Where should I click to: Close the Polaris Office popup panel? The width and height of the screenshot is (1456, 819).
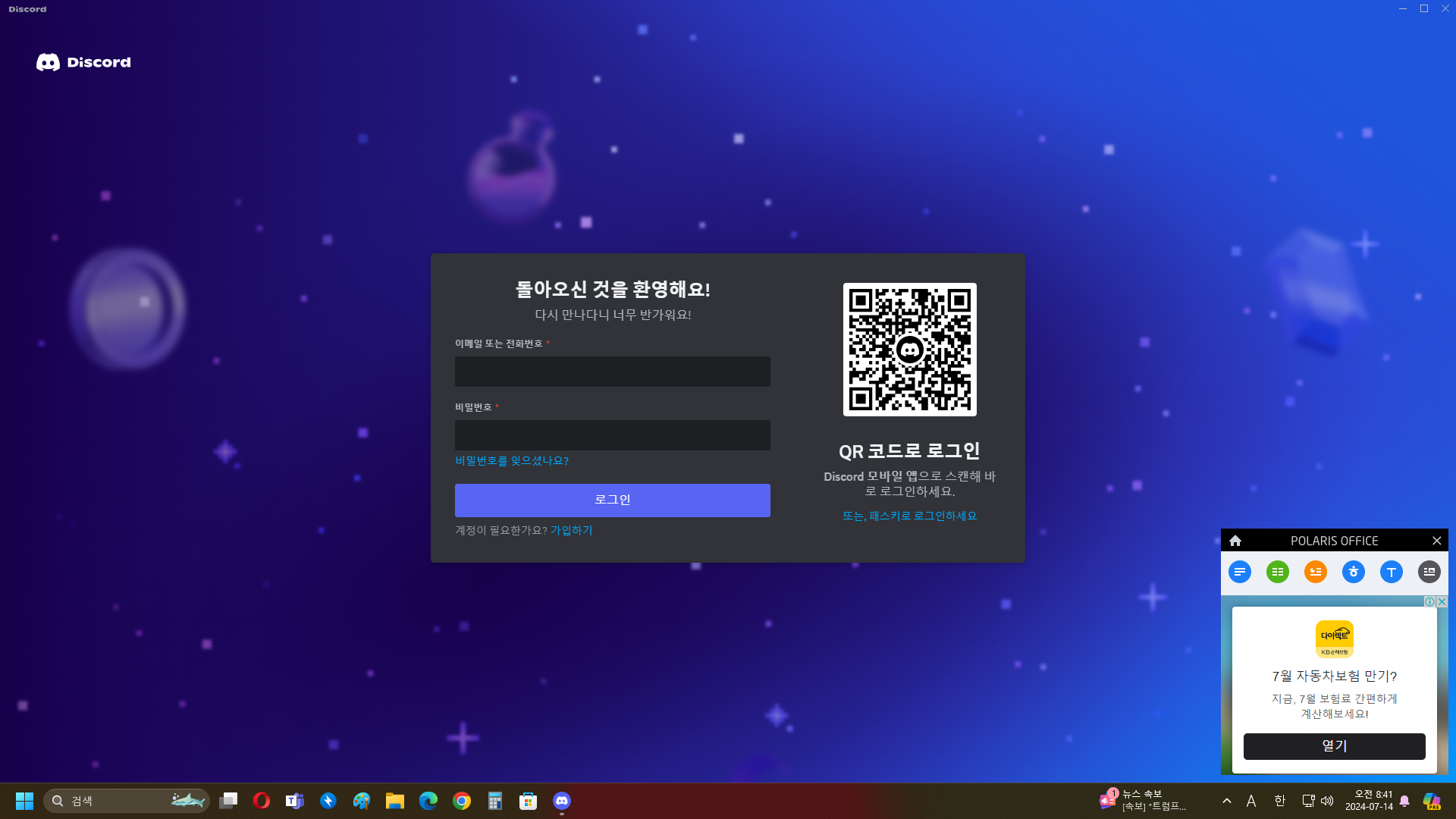tap(1436, 541)
